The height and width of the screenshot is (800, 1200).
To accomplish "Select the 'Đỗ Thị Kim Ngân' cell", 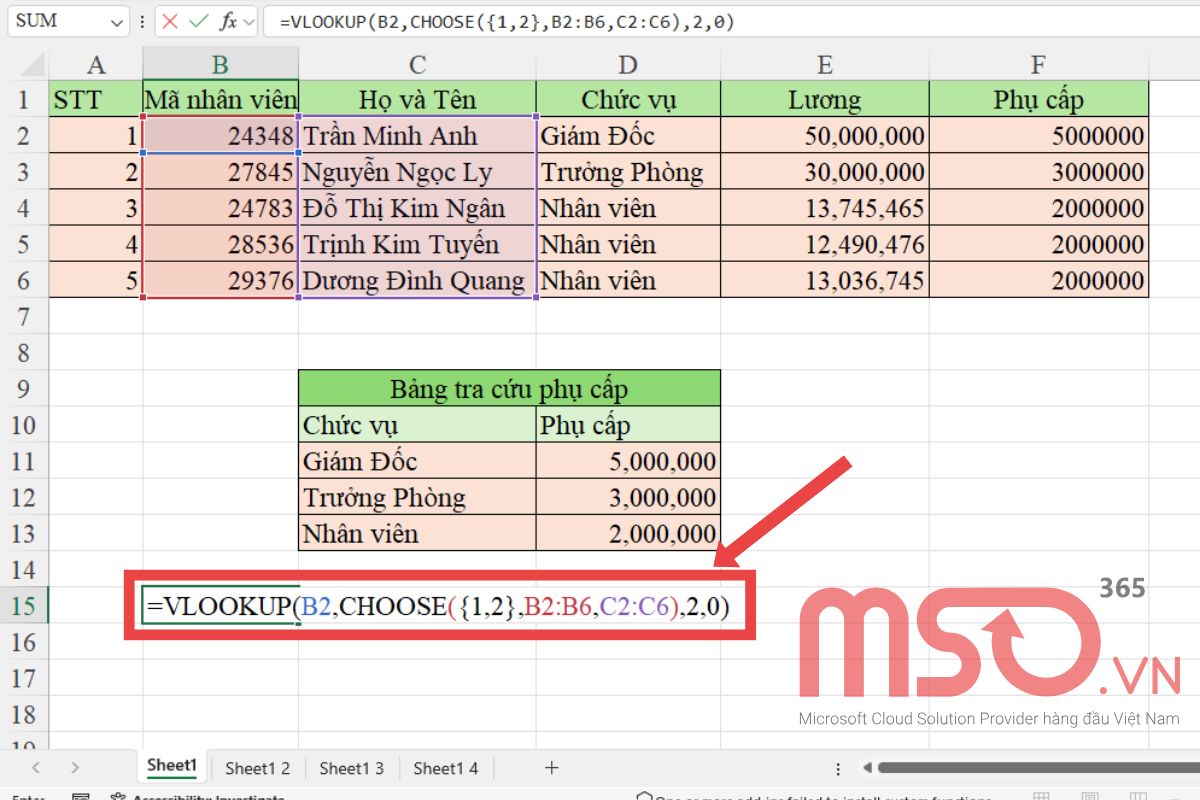I will pyautogui.click(x=417, y=208).
